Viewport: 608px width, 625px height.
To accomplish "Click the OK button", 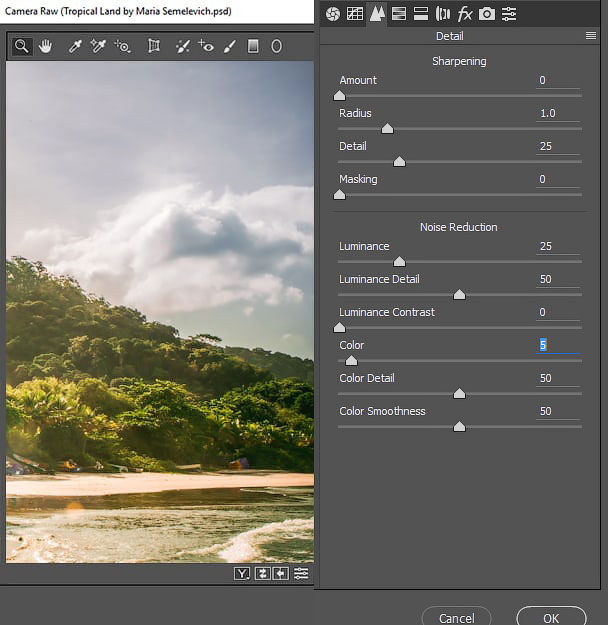I will click(x=551, y=617).
